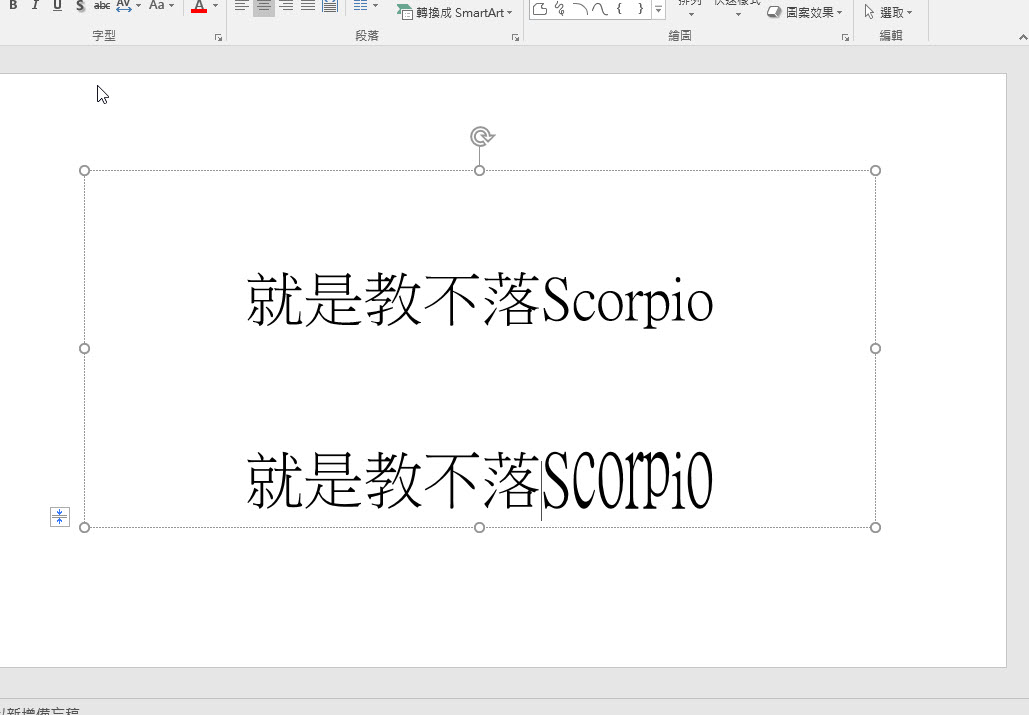This screenshot has height=715, width=1029.
Task: Open the Change Case (Aa) dropdown
Action: (x=161, y=6)
